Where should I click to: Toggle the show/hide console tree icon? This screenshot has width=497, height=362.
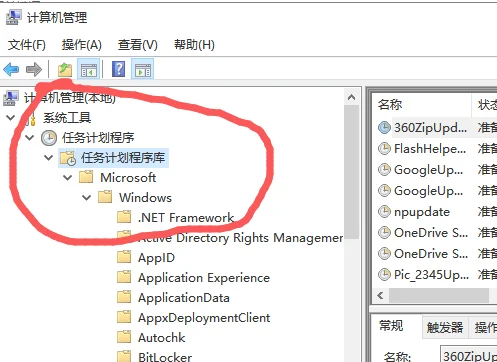pyautogui.click(x=89, y=69)
